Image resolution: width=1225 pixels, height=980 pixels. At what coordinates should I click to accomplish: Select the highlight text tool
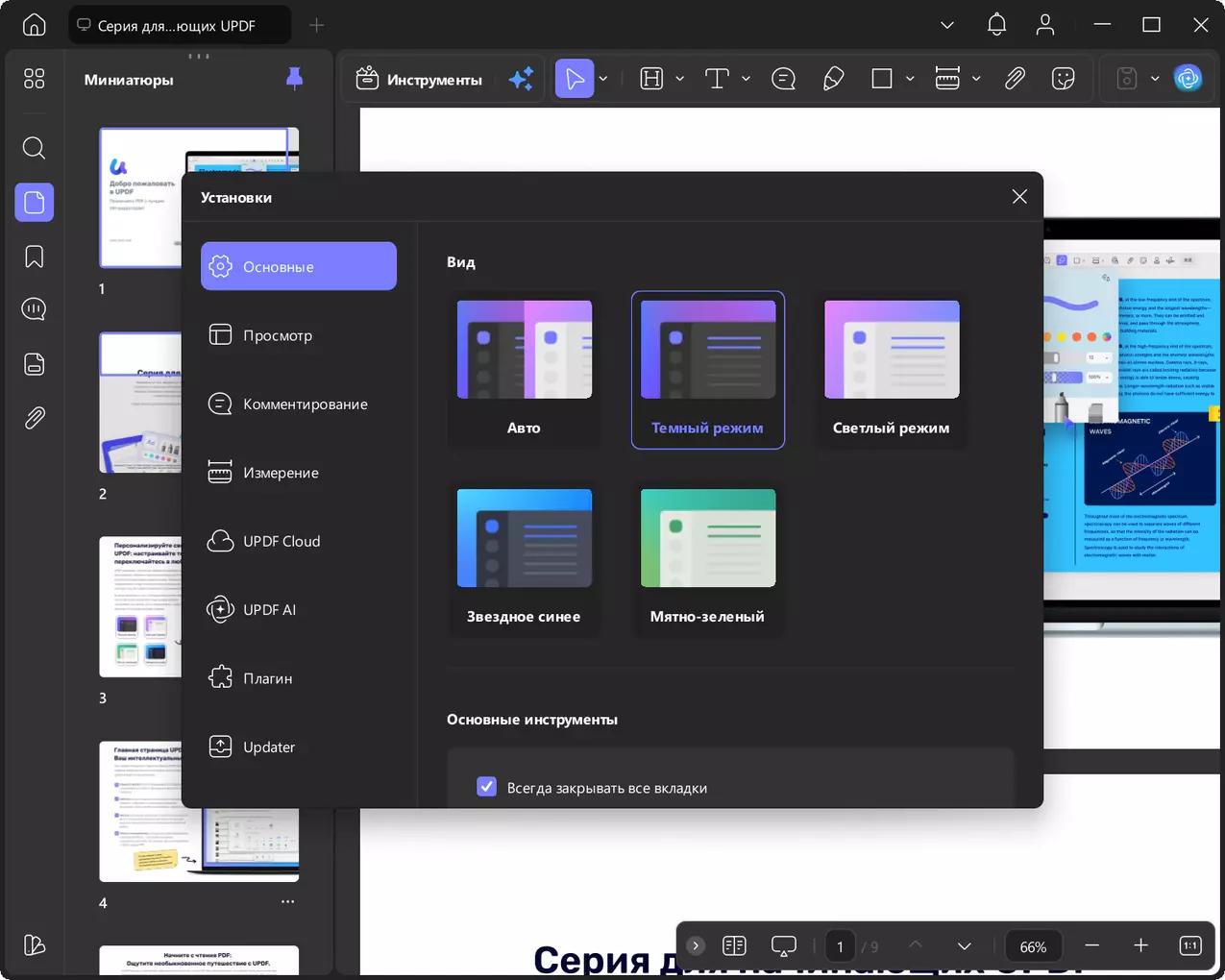coord(652,79)
